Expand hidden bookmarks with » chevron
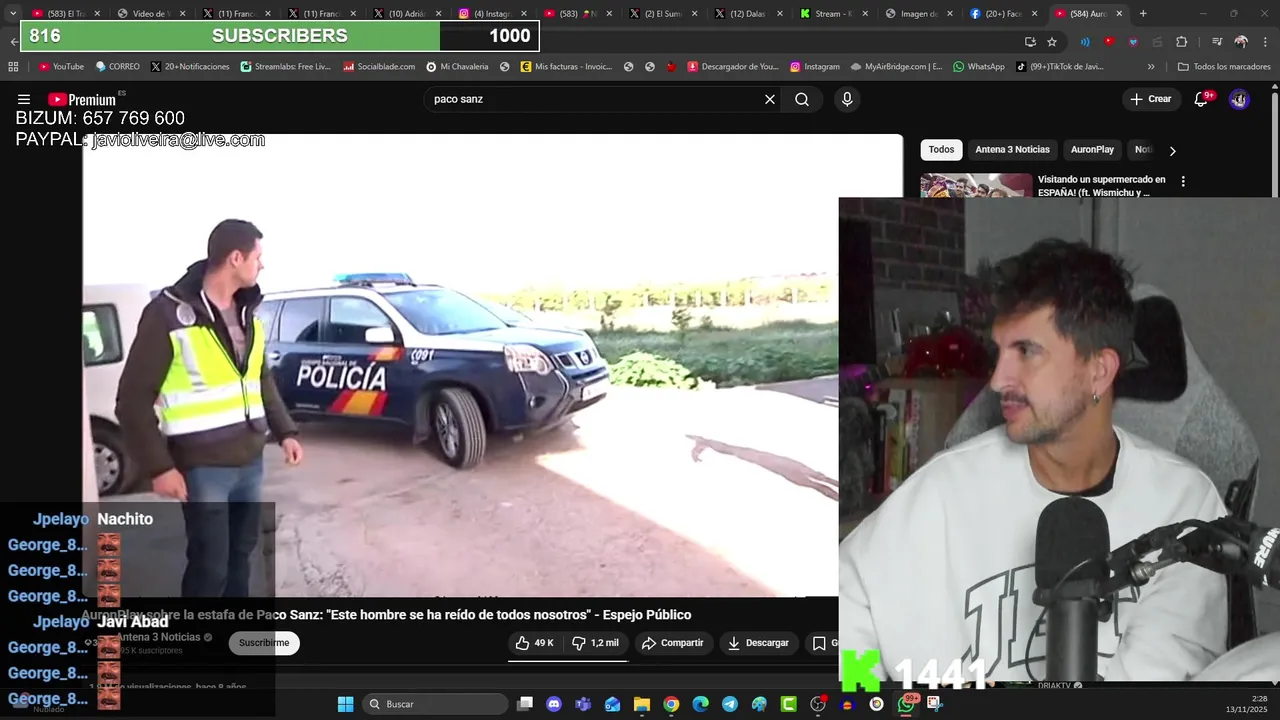The image size is (1280, 720). (x=1151, y=67)
